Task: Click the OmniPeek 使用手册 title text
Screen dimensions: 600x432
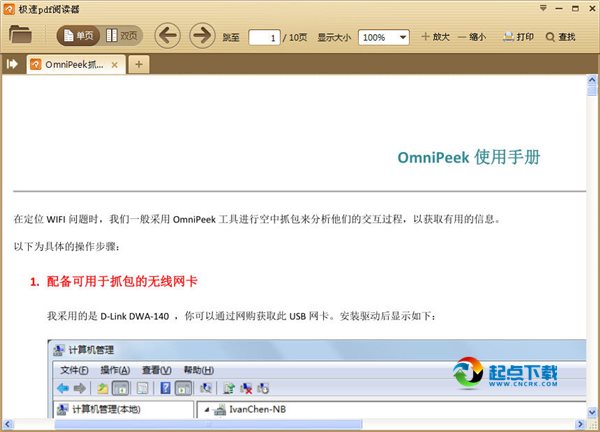Action: click(469, 157)
